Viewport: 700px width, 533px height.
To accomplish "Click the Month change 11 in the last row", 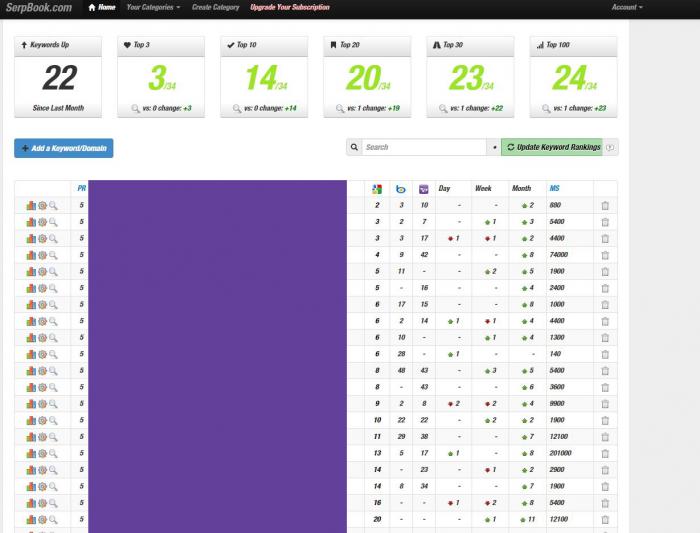I will [x=531, y=519].
